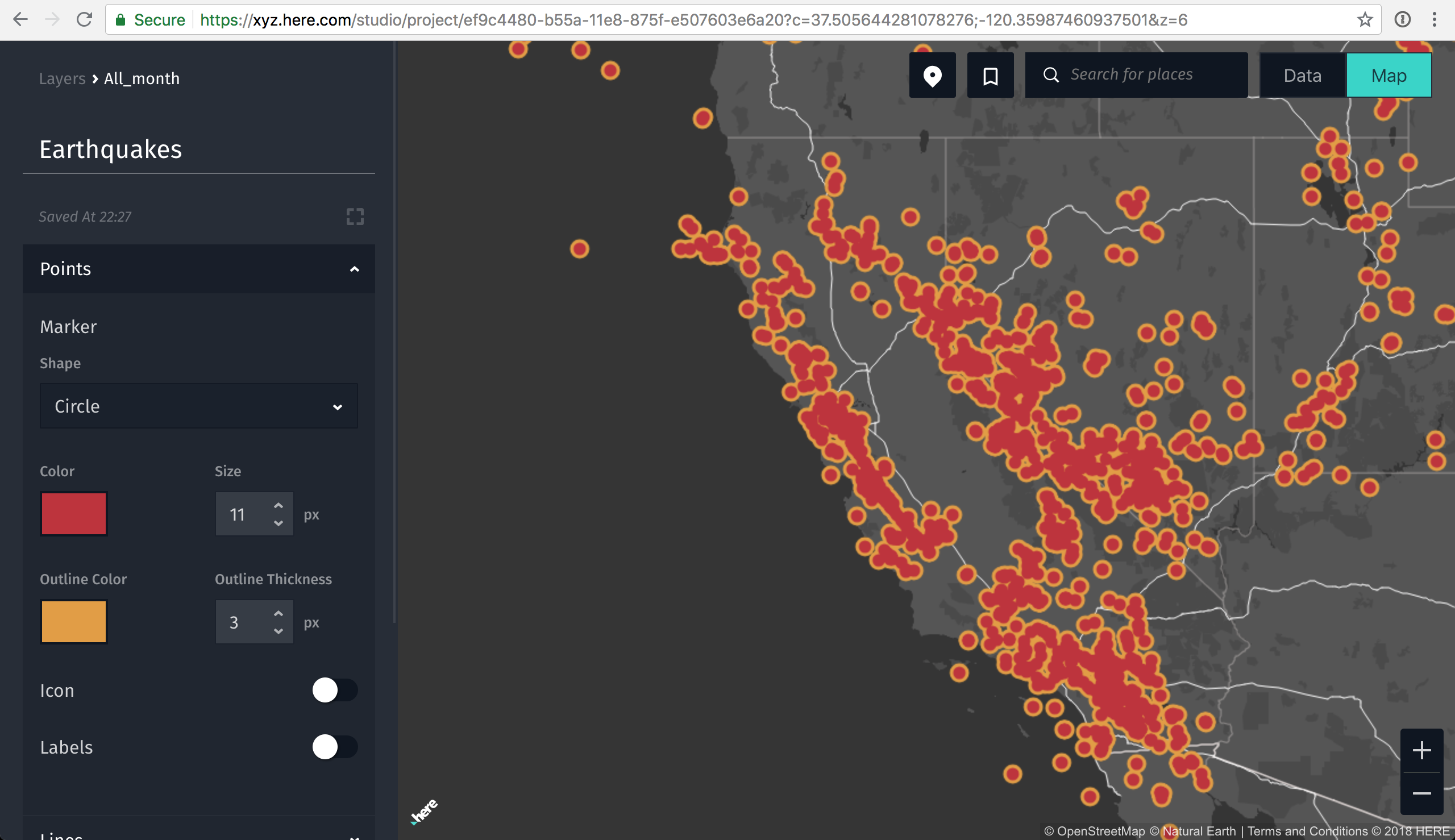
Task: Open the Terms and Conditions link
Action: 1307,831
